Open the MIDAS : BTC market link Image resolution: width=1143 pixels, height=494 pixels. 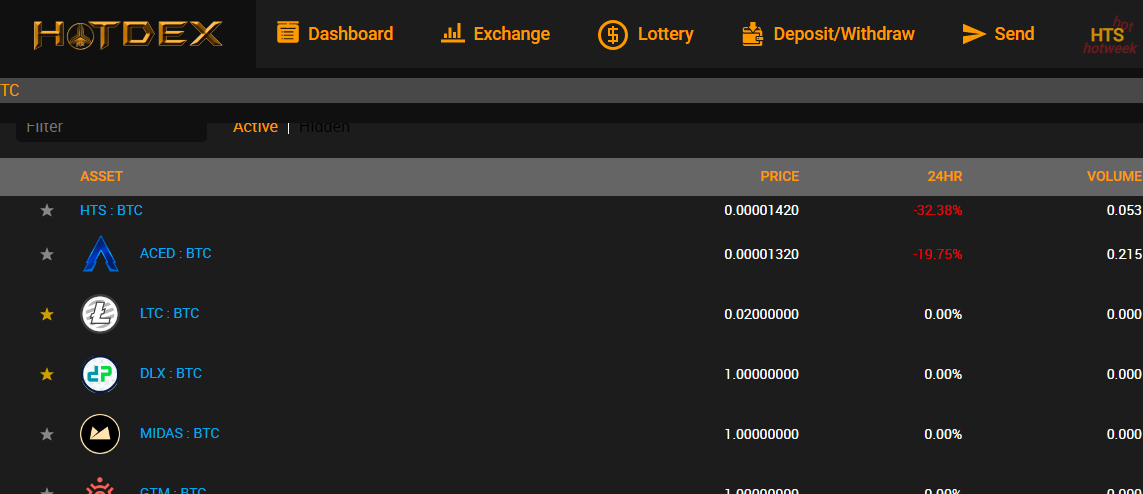[x=179, y=433]
